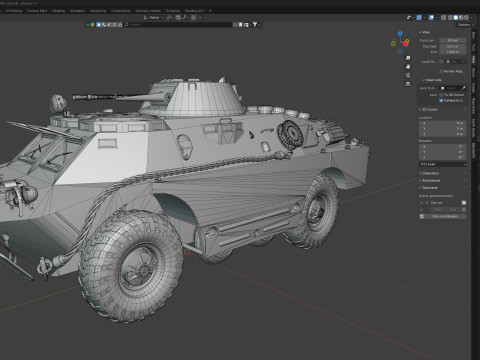Switch to Compositing workspace tab
Screen dimensions: 480x360
coord(121,11)
